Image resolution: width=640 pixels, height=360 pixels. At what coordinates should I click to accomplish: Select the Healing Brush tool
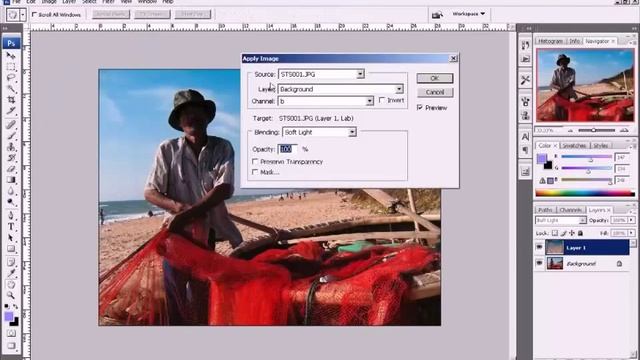(x=11, y=124)
